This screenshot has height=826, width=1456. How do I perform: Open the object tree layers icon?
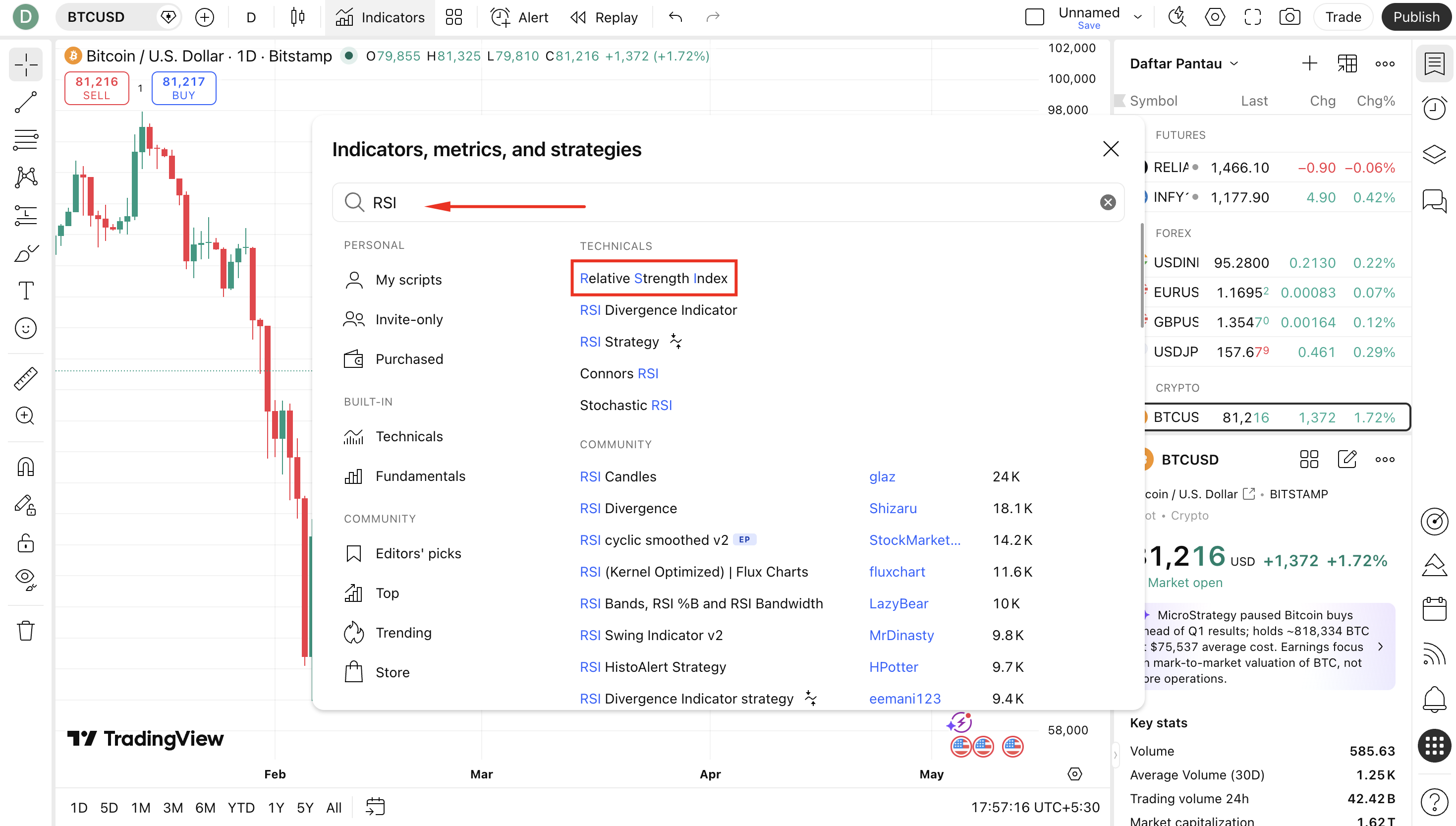tap(1435, 154)
